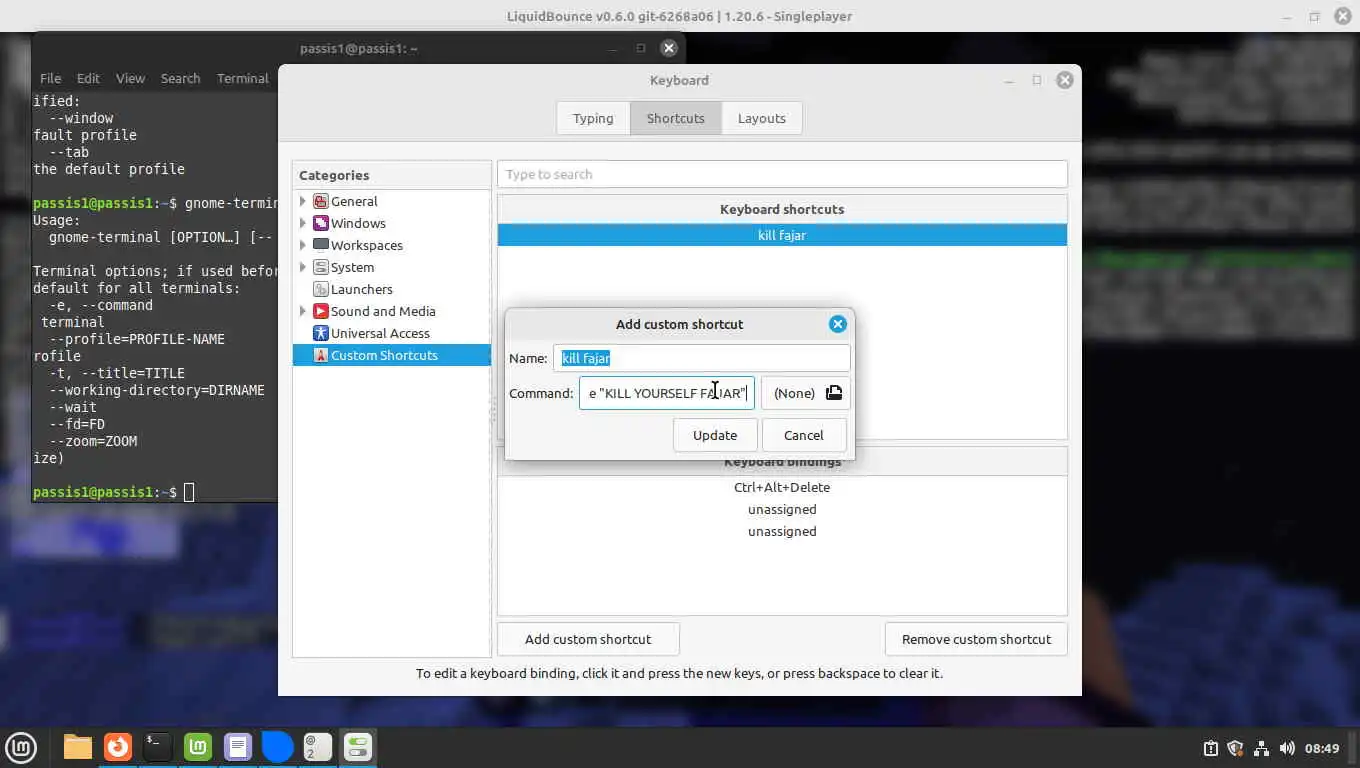
Task: Click the Workspaces category icon
Action: [x=321, y=245]
